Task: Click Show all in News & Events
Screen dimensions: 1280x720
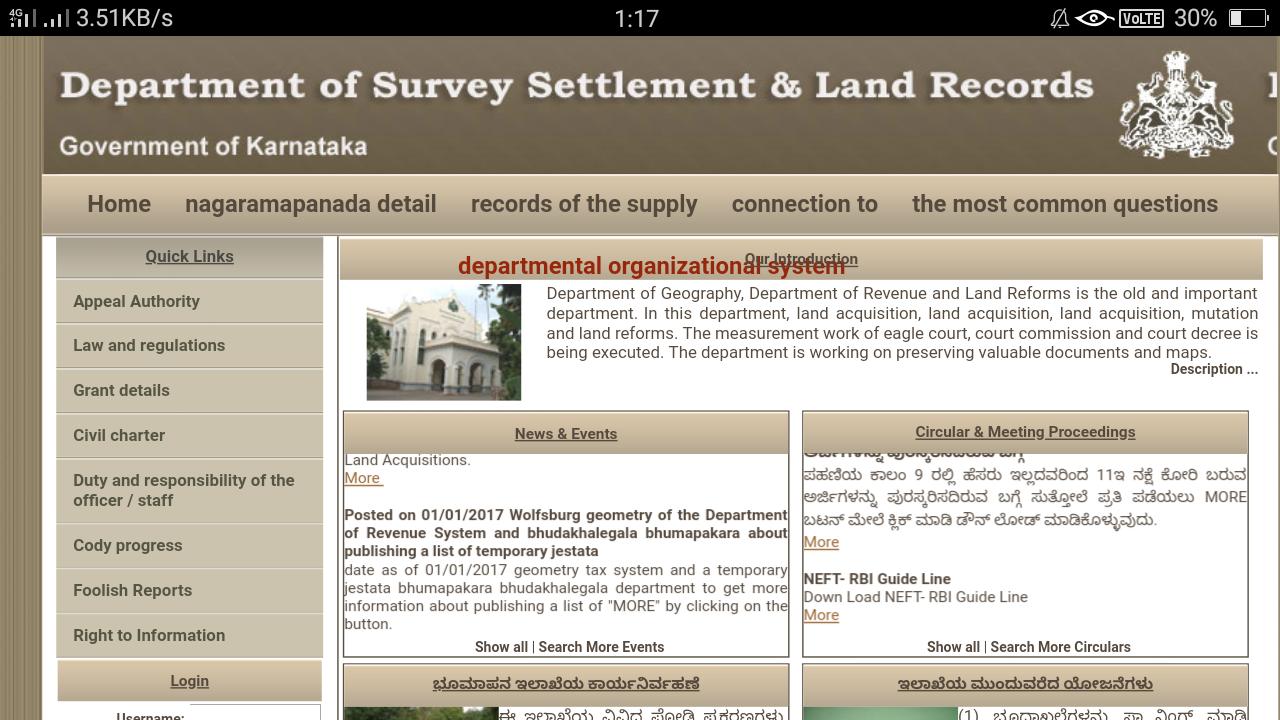Action: pos(501,647)
